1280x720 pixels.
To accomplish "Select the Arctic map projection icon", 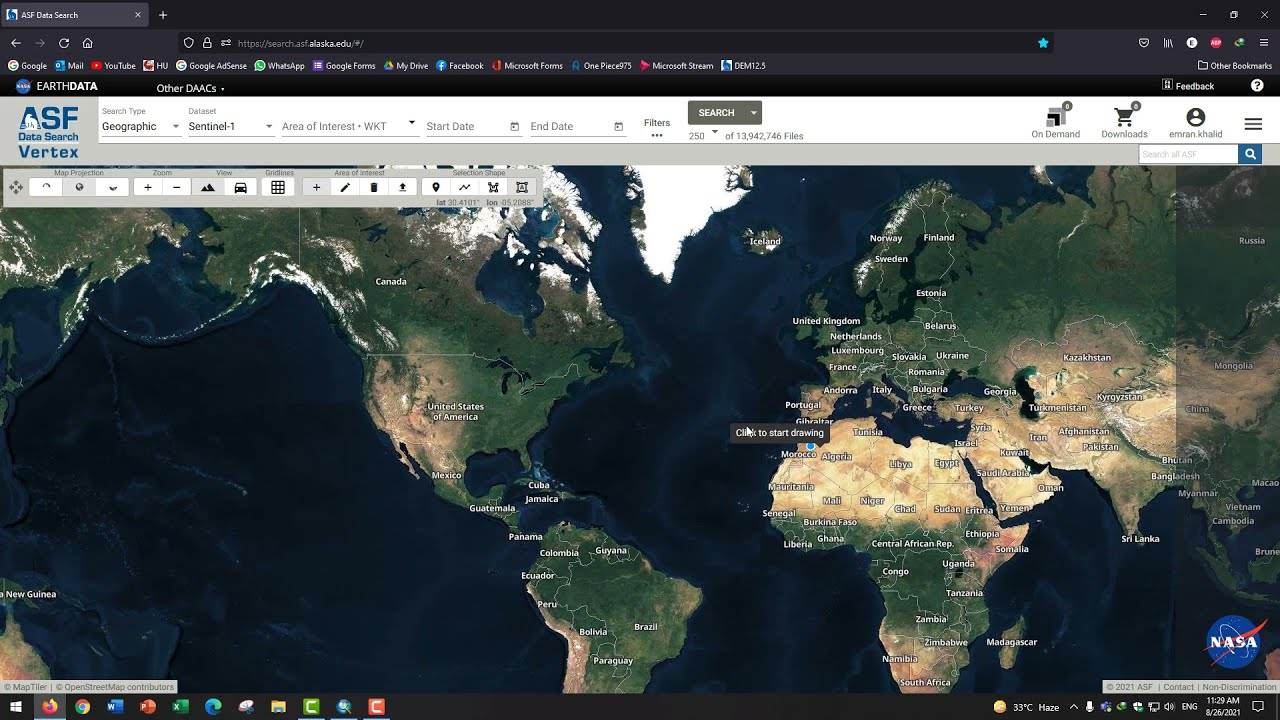I will point(46,187).
